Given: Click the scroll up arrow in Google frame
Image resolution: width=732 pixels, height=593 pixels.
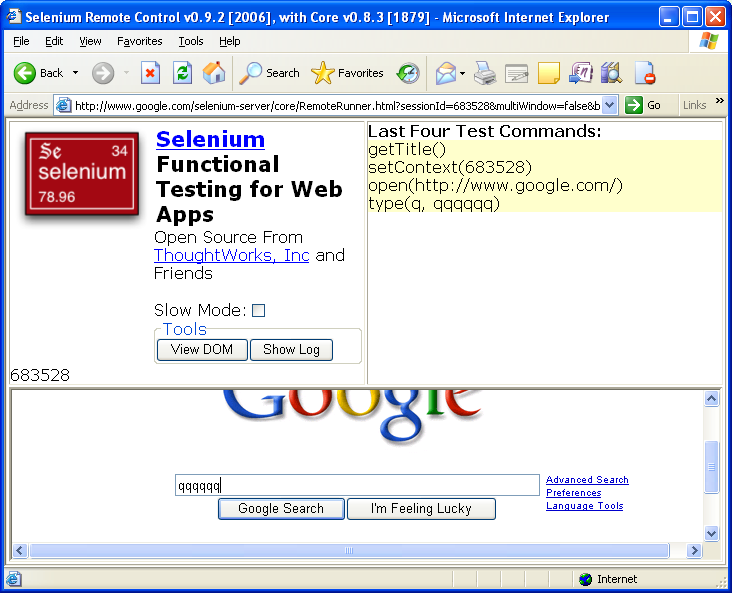Looking at the screenshot, I should [x=711, y=399].
